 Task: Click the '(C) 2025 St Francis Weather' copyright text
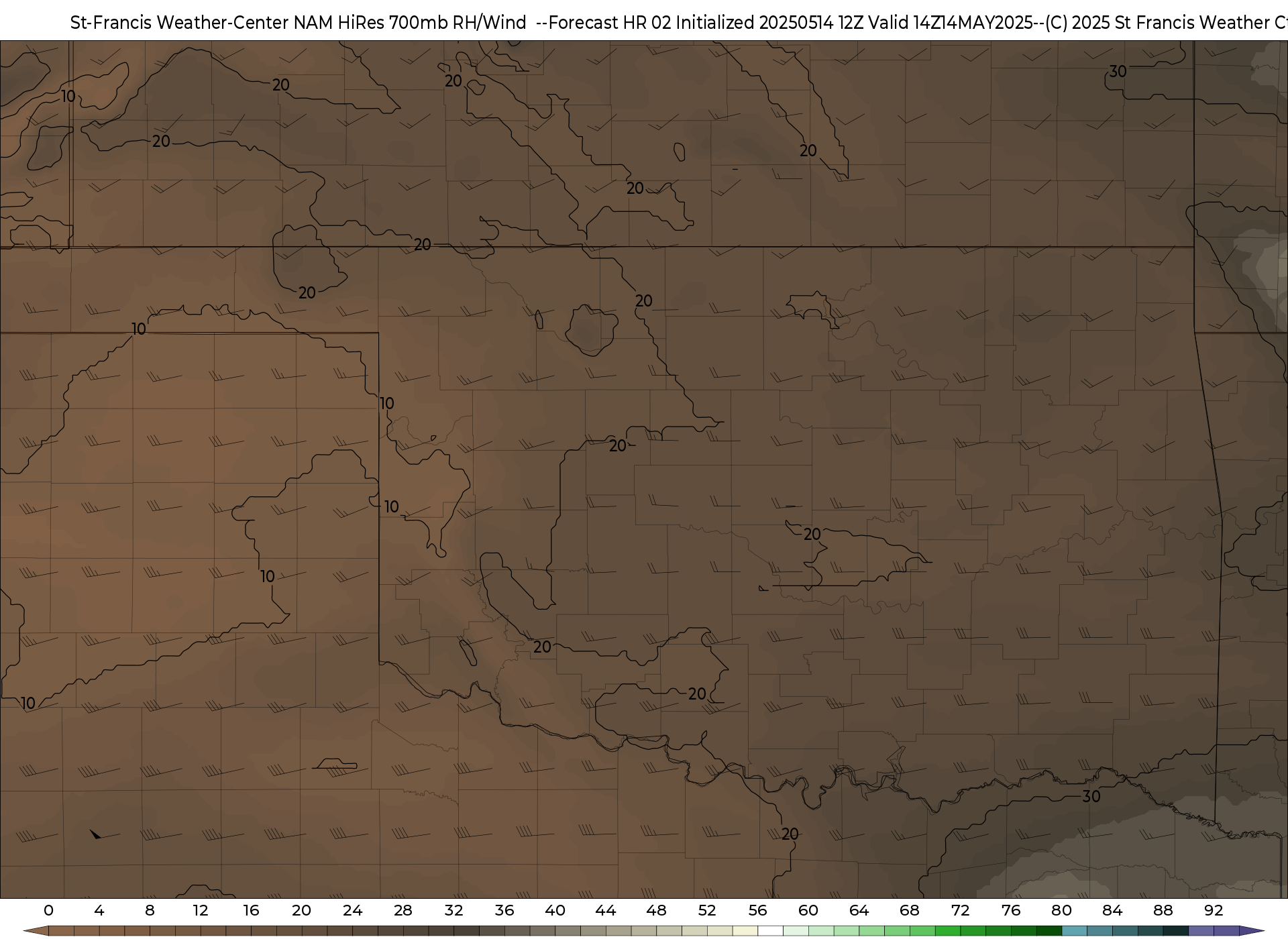coord(1156,23)
